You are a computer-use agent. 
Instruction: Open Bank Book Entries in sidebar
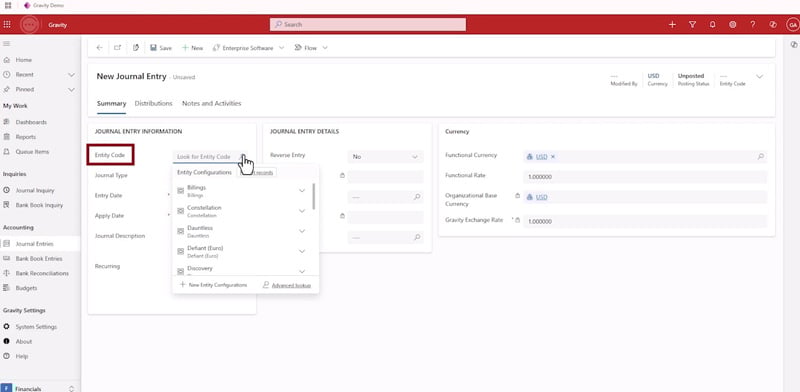click(39, 259)
